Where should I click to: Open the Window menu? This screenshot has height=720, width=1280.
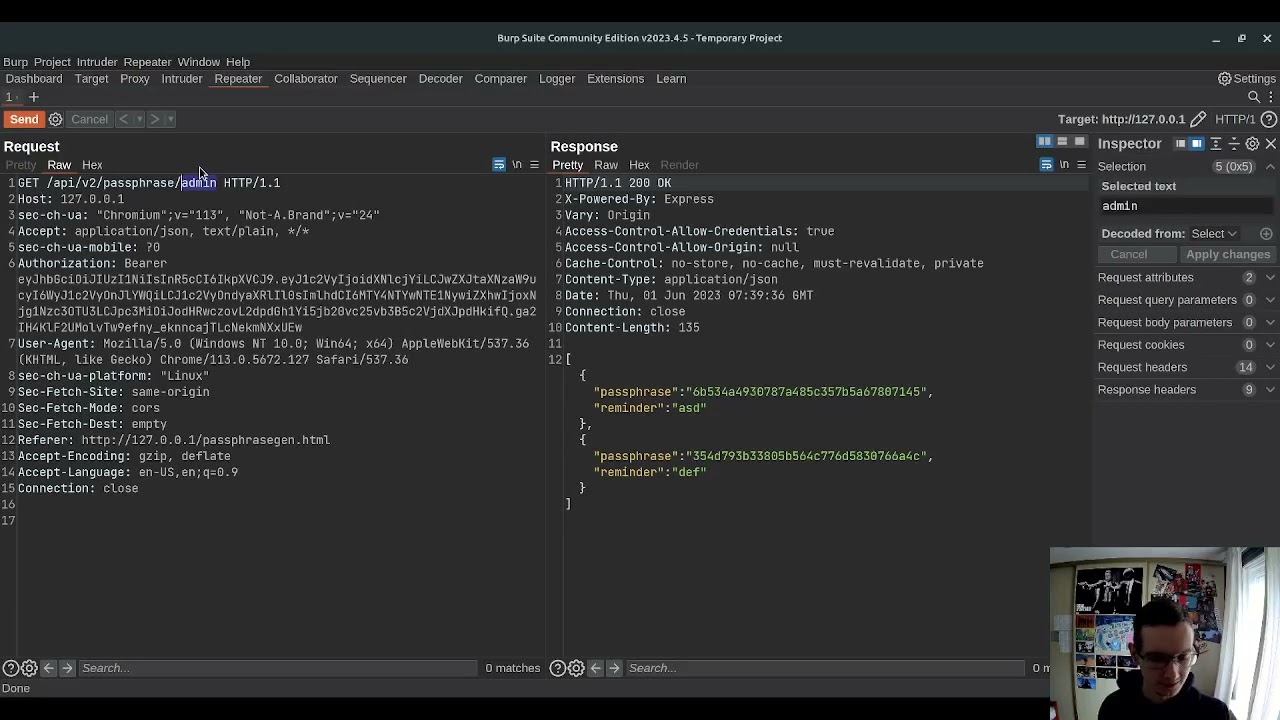click(199, 62)
